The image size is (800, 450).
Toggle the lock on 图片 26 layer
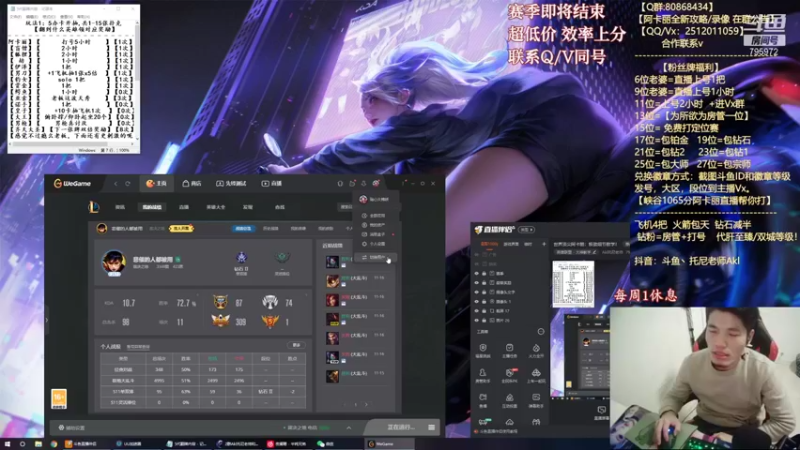click(x=484, y=320)
